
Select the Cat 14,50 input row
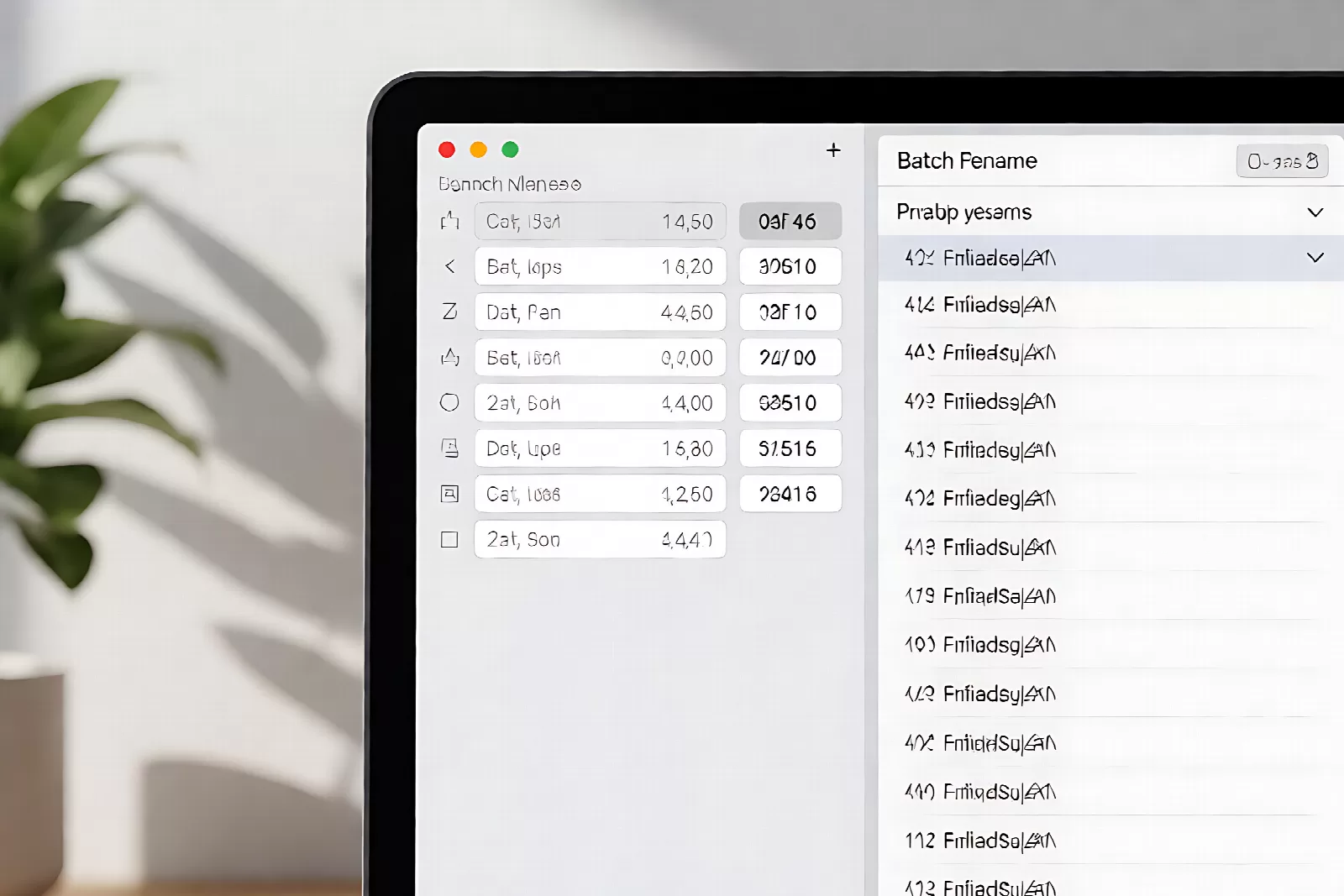pyautogui.click(x=600, y=221)
